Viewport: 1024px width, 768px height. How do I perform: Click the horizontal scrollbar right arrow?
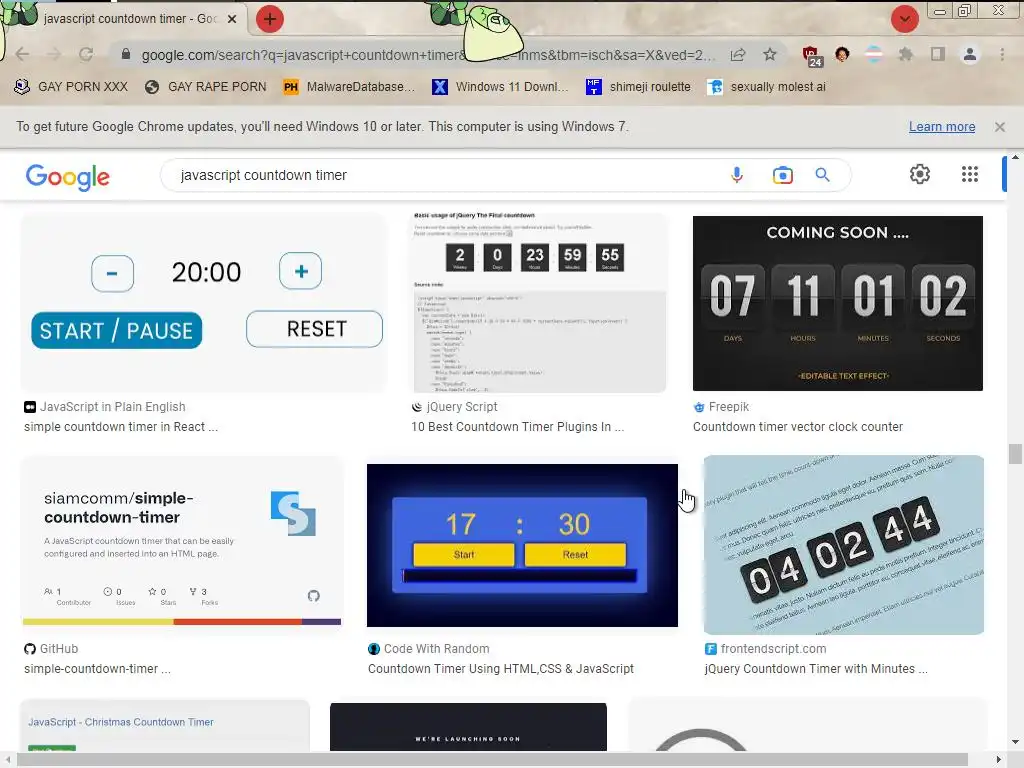click(999, 760)
